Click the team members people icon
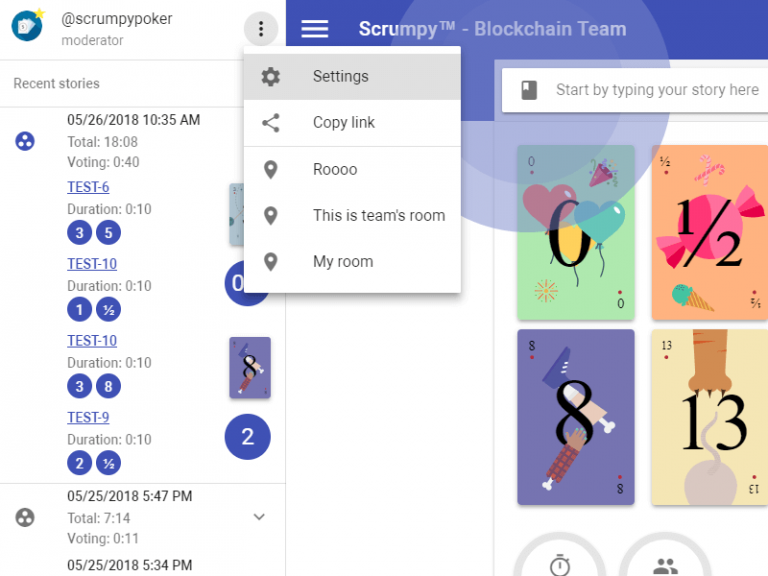Viewport: 768px width, 576px height. (x=665, y=566)
